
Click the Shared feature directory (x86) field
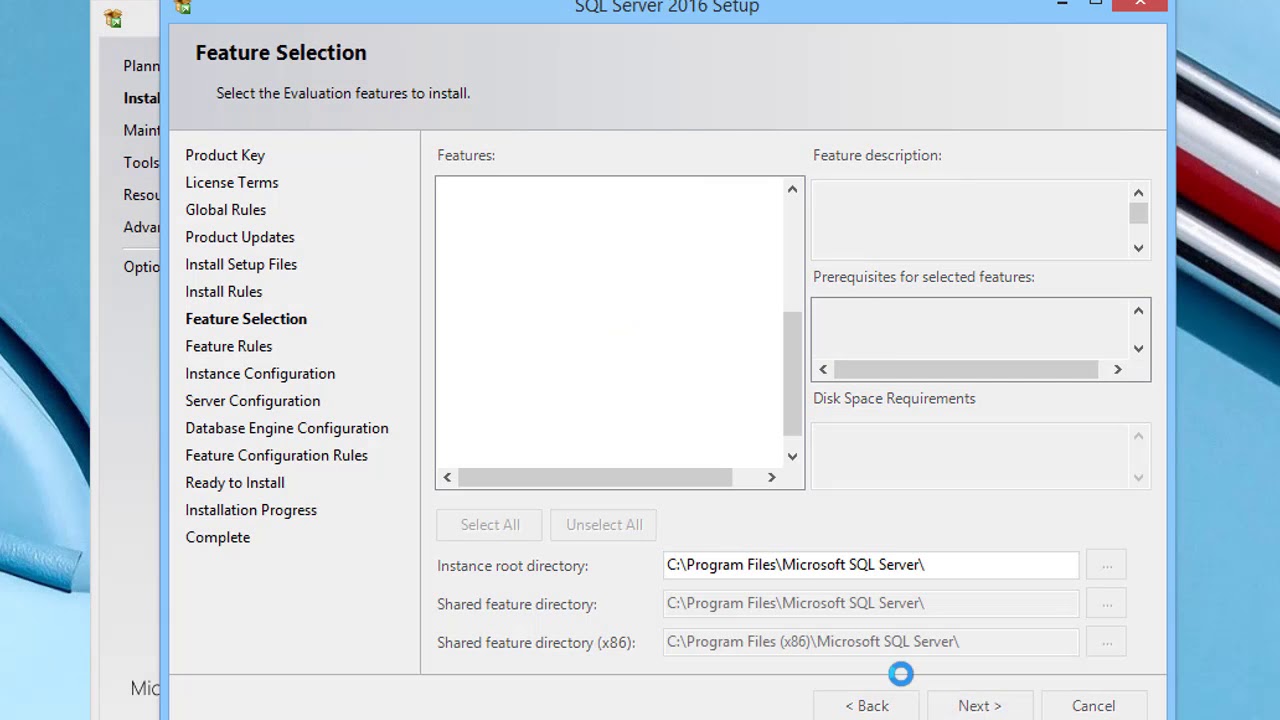871,642
